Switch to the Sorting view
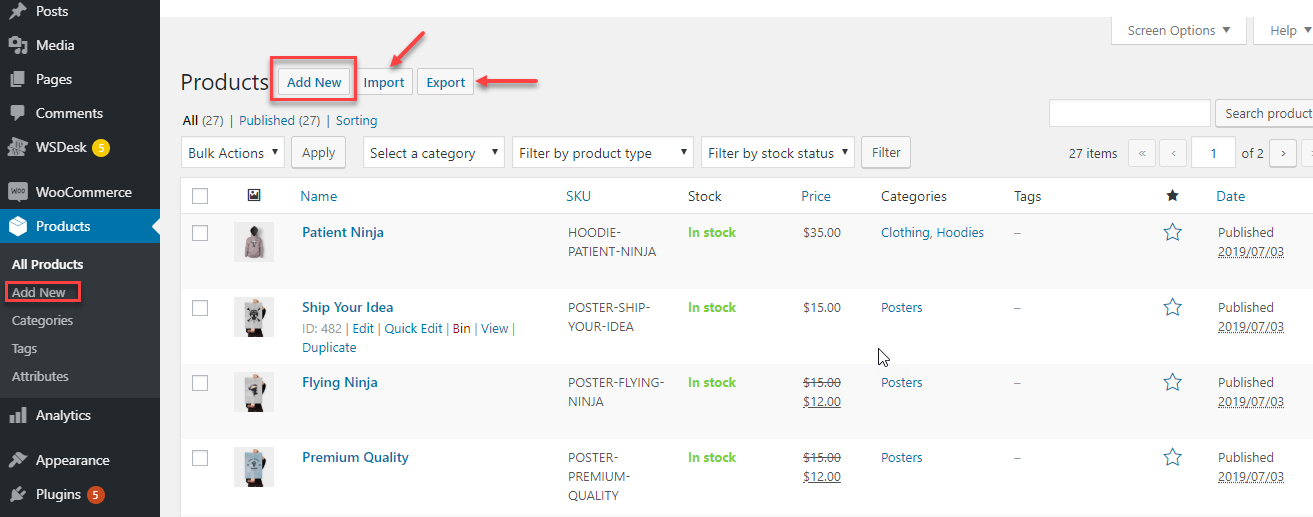This screenshot has width=1313, height=517. [x=357, y=120]
